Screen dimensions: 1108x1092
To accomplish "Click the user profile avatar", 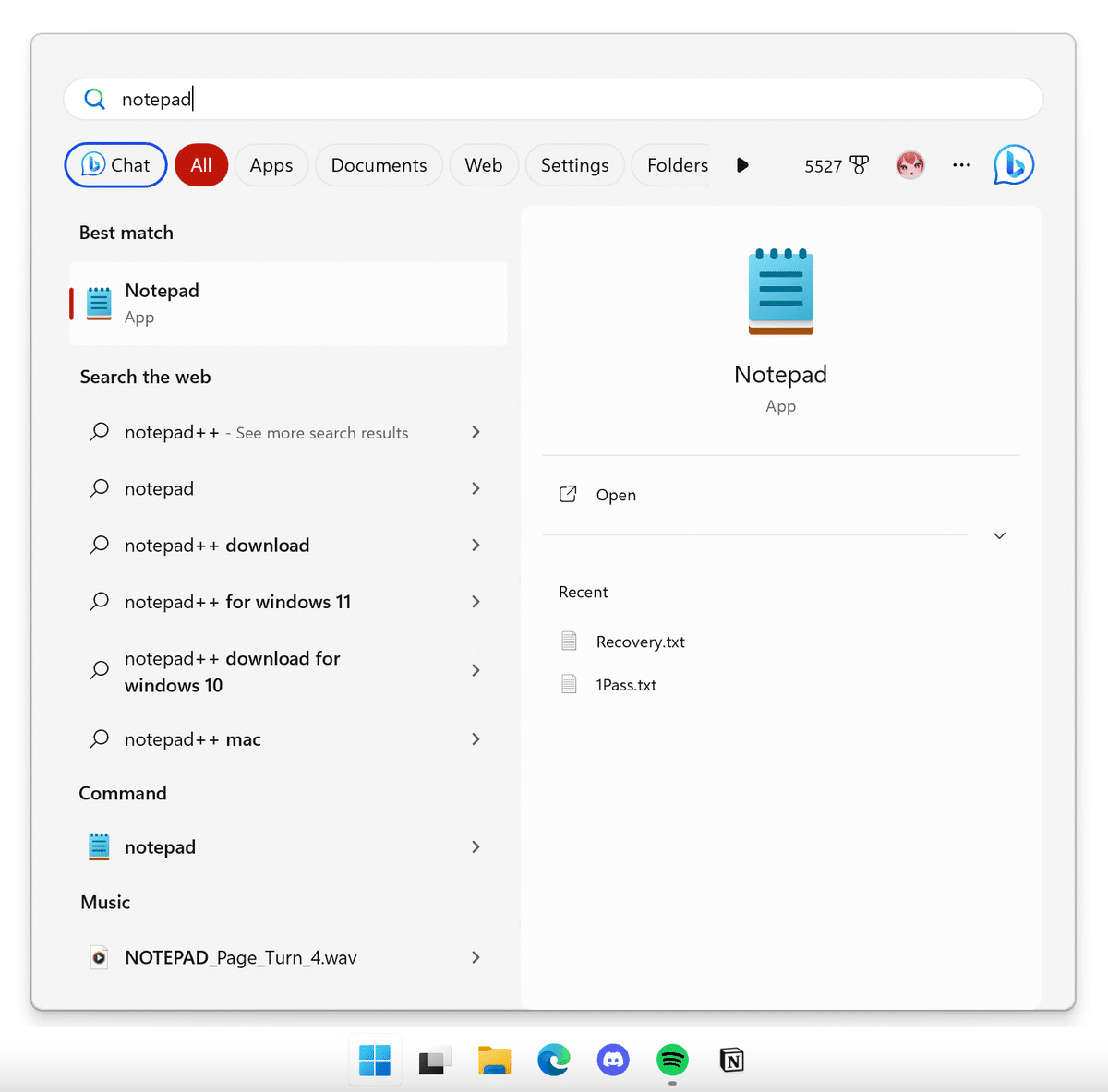I will click(x=910, y=165).
